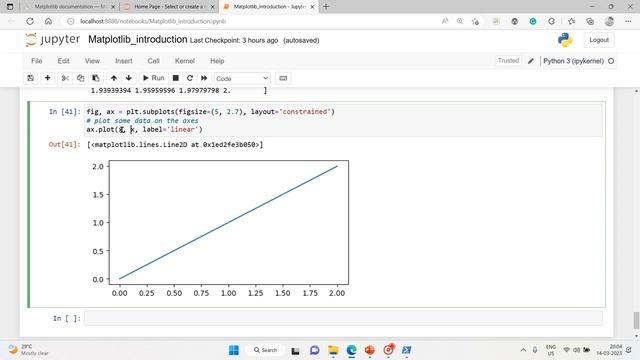Click the pencil edit mode icon
The image size is (640, 360).
pyautogui.click(x=531, y=61)
